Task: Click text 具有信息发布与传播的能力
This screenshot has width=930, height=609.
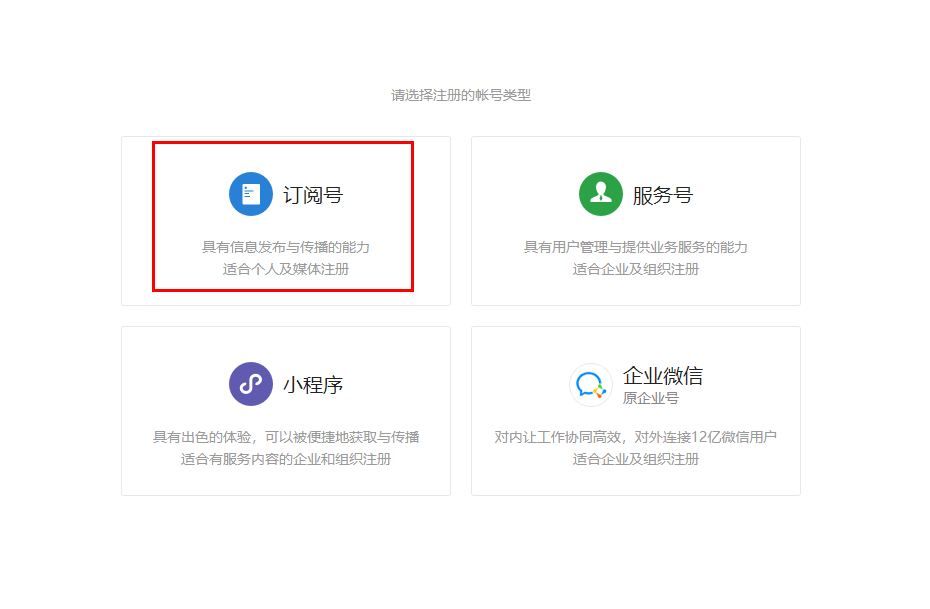Action: click(286, 247)
